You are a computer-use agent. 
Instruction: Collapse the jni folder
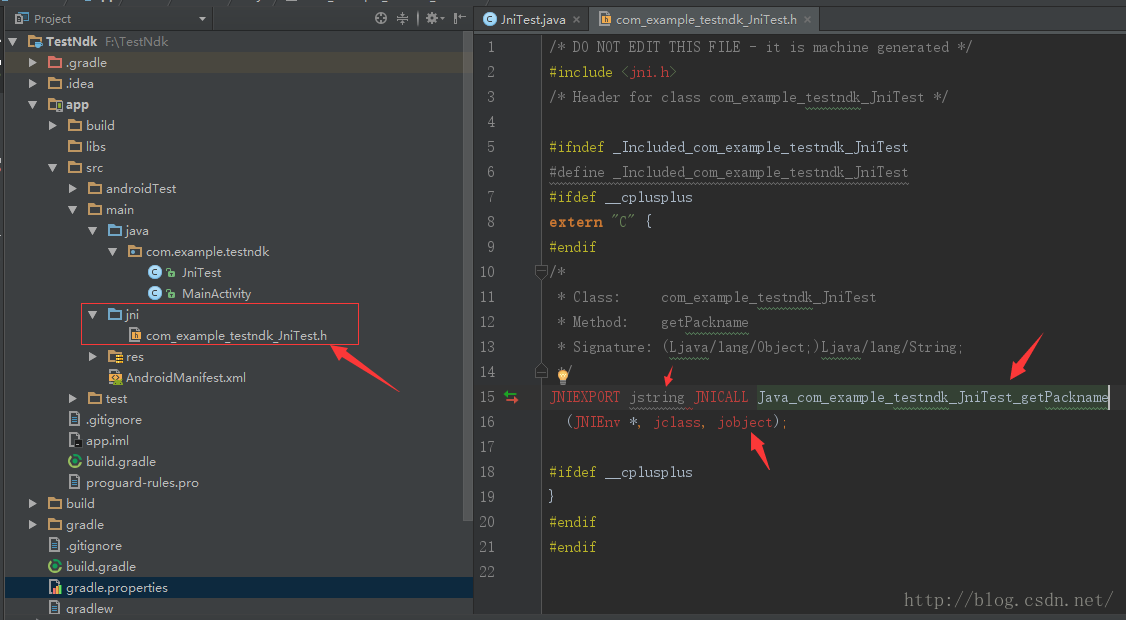[93, 314]
